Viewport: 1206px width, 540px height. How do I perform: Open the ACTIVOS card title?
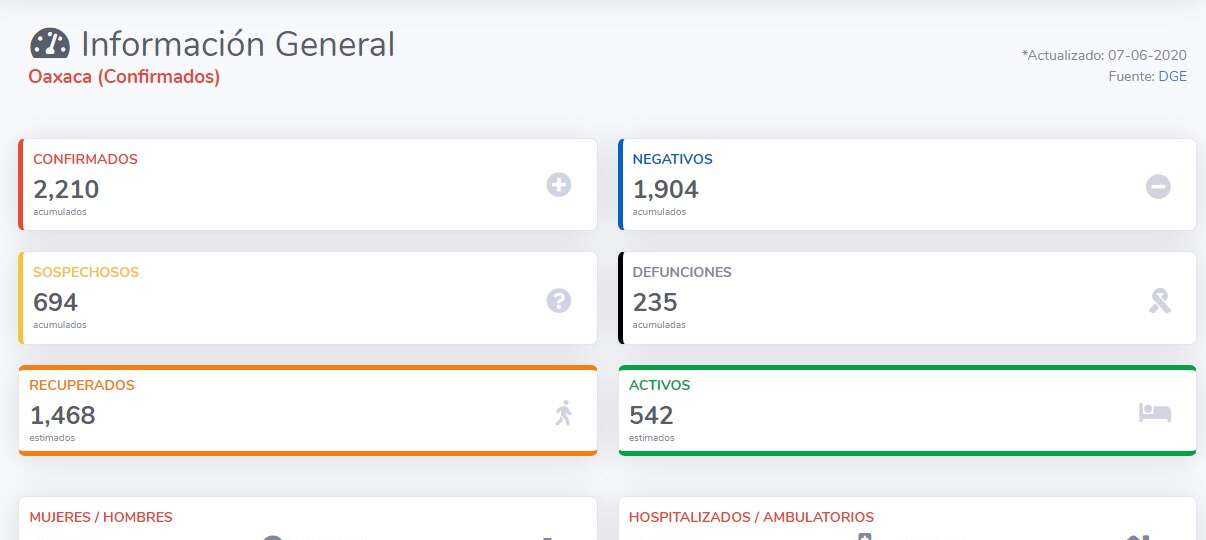click(659, 385)
